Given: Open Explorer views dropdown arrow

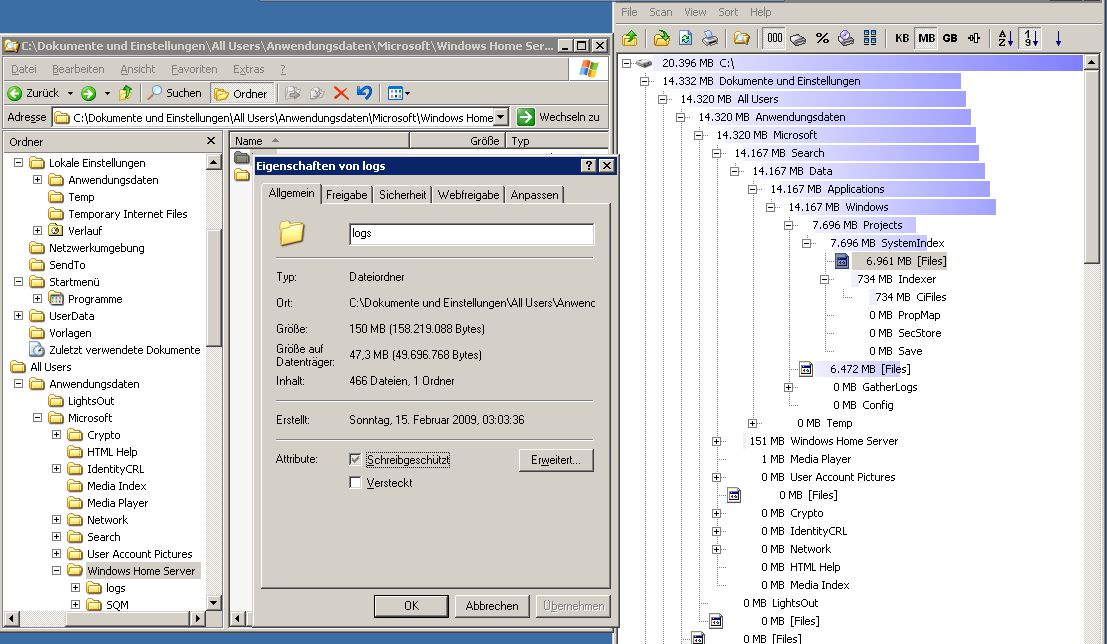Looking at the screenshot, I should [x=407, y=93].
